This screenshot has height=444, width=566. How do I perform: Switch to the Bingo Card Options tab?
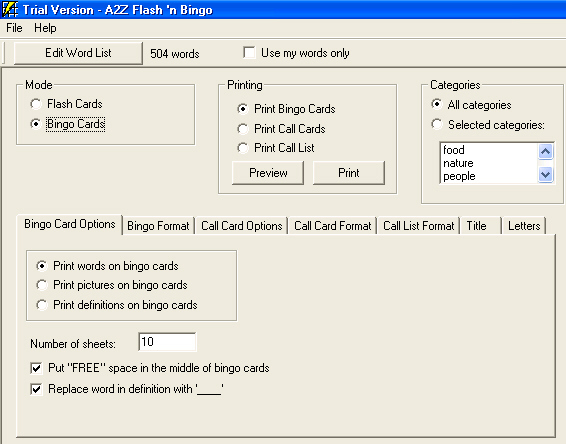[x=70, y=224]
